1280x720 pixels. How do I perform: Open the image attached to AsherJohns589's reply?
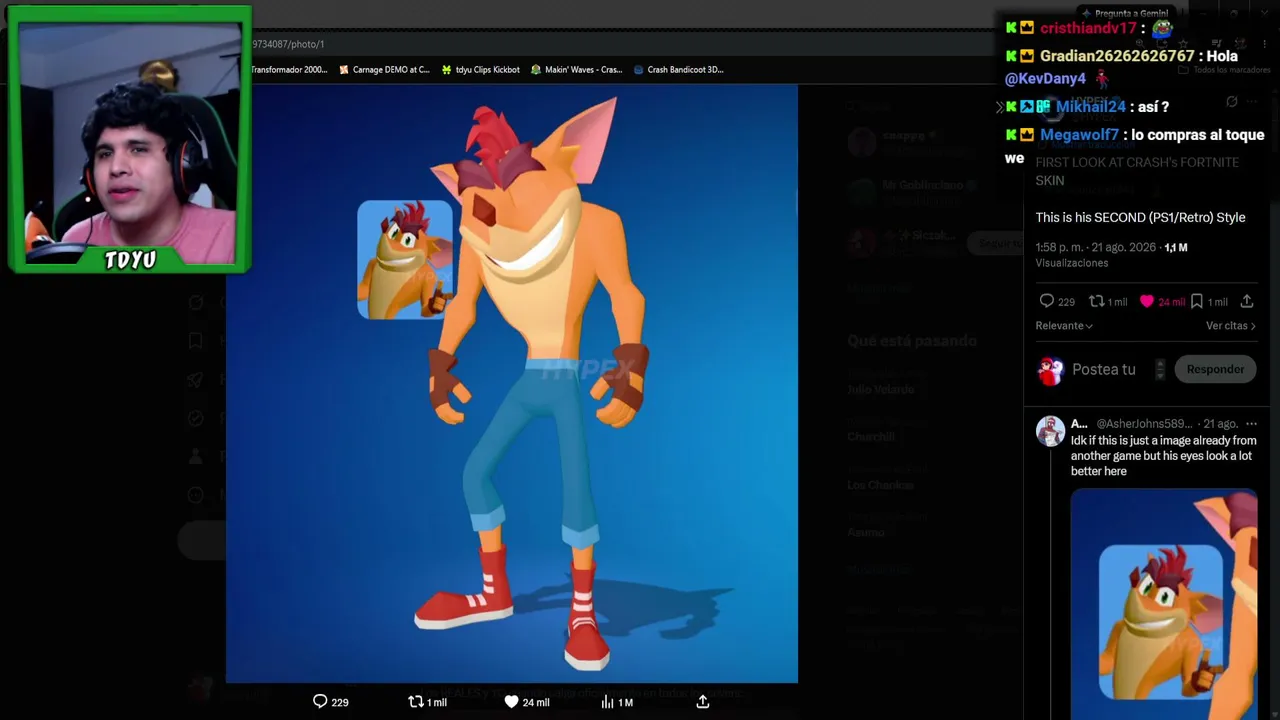tap(1164, 604)
